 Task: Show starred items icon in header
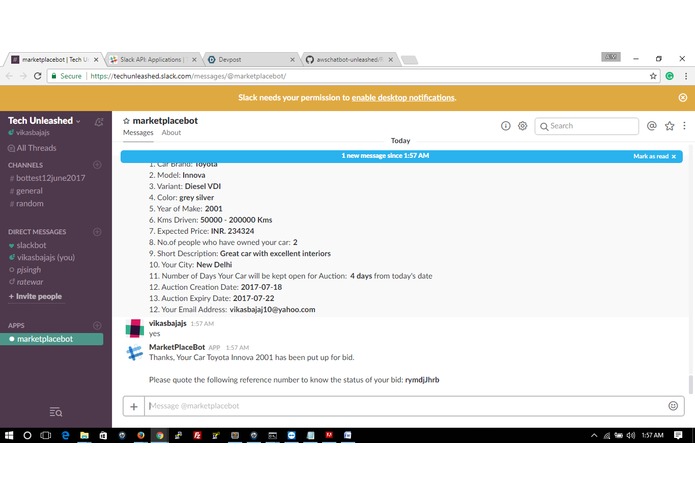669,126
